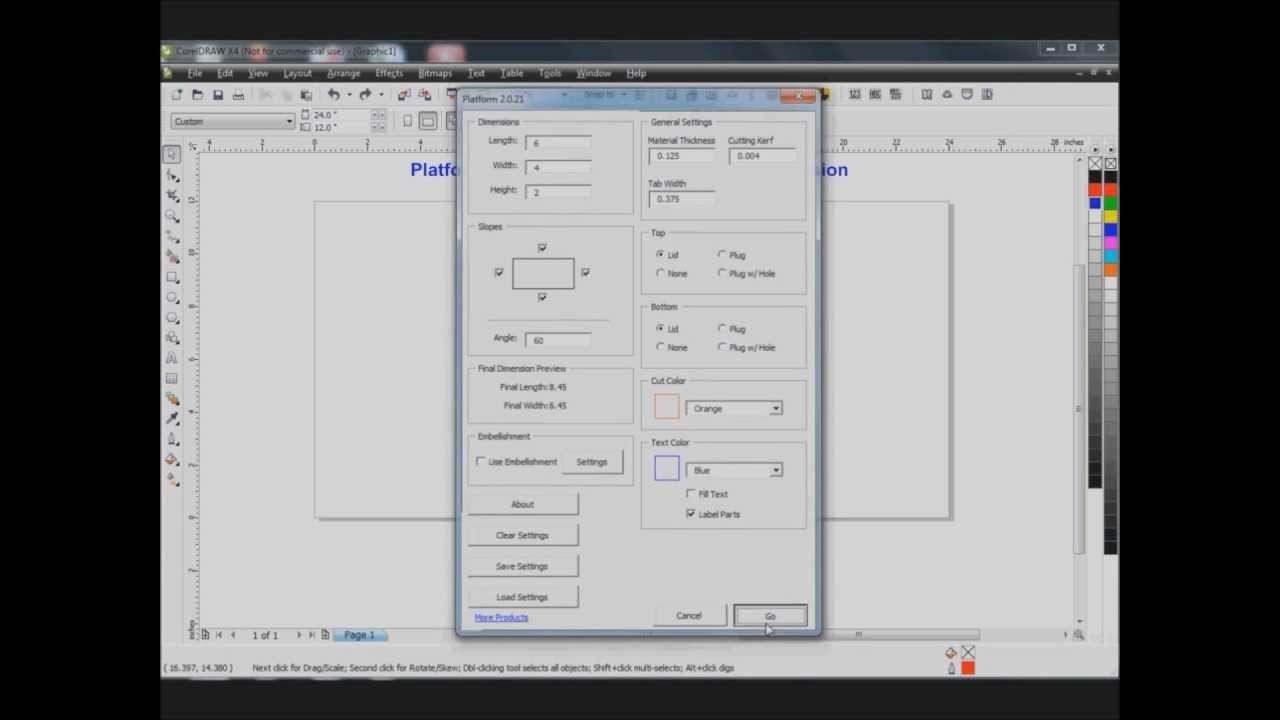Click the Paste icon in the toolbar

pyautogui.click(x=306, y=94)
